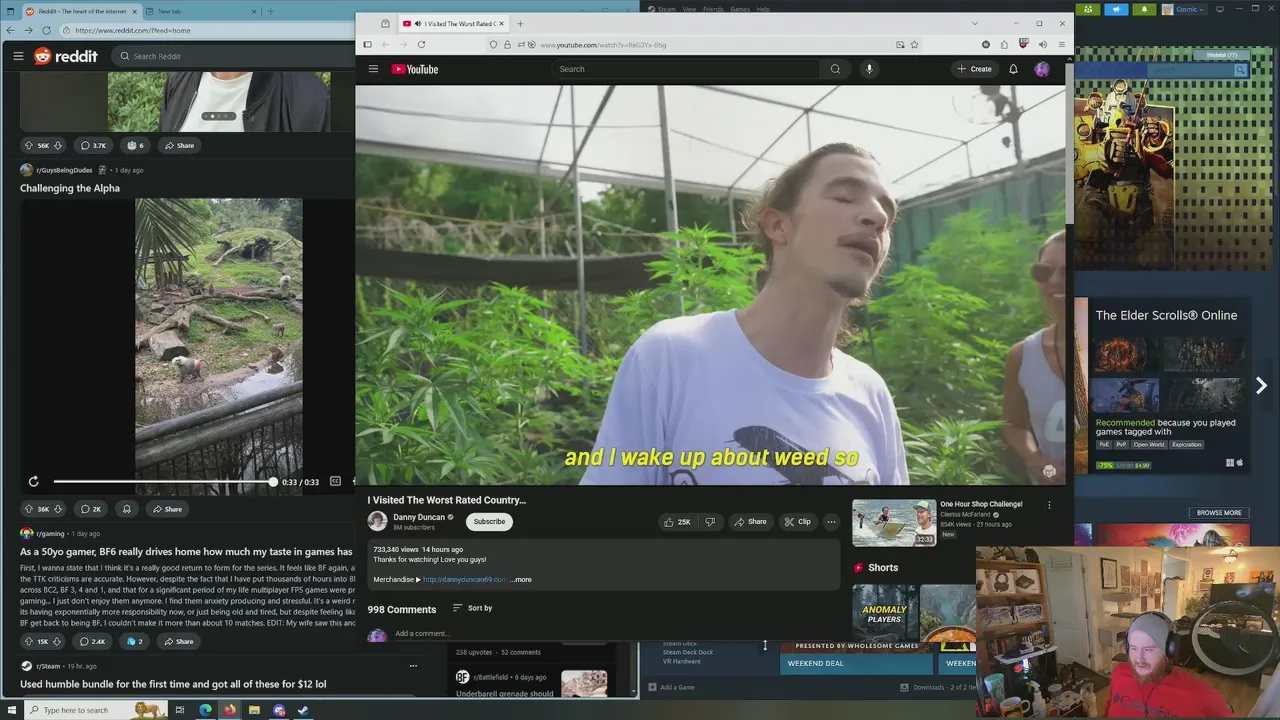Open the YouTube account avatar menu
1280x720 pixels.
pos(1042,69)
